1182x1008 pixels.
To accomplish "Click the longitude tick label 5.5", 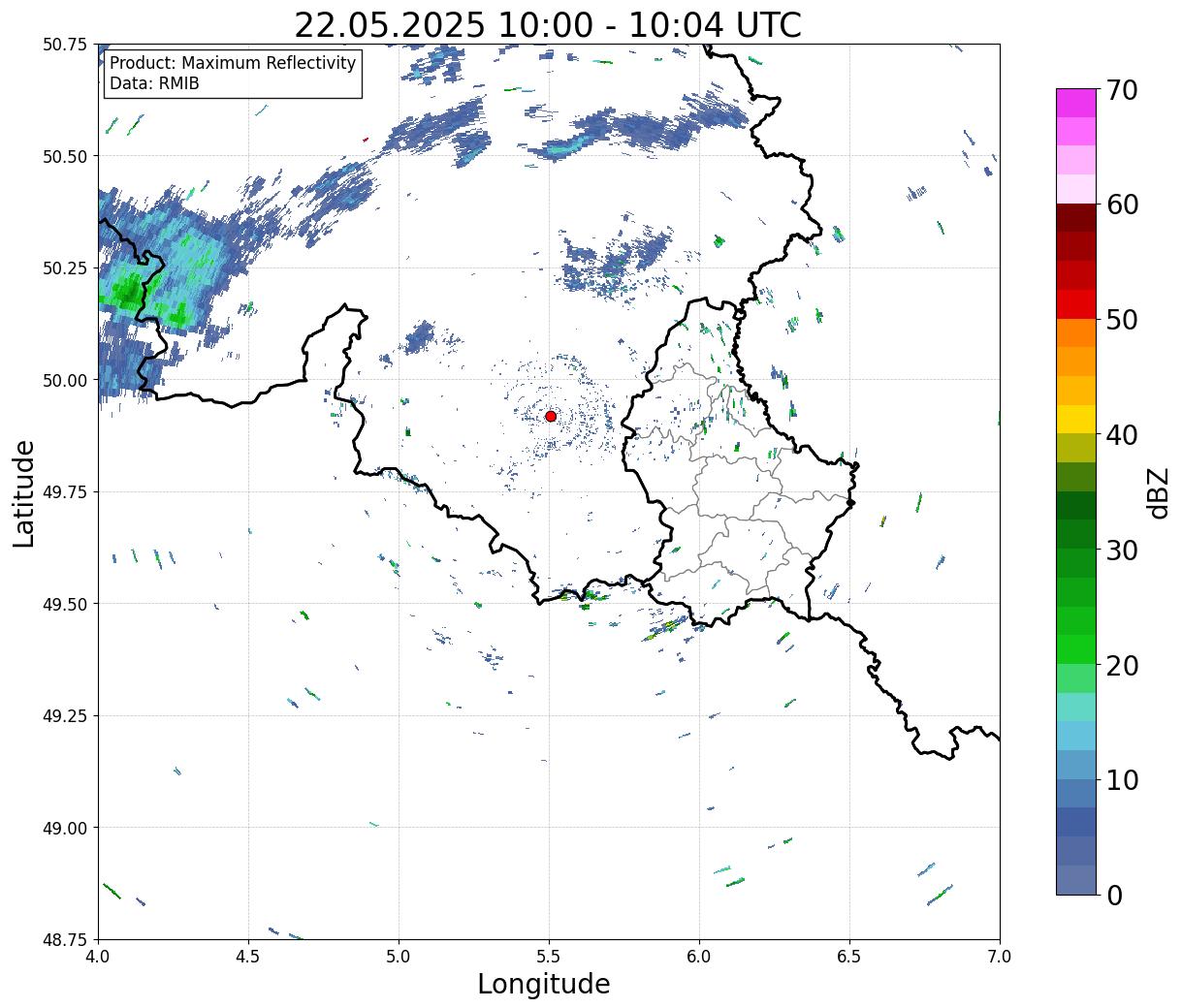I will pyautogui.click(x=549, y=956).
